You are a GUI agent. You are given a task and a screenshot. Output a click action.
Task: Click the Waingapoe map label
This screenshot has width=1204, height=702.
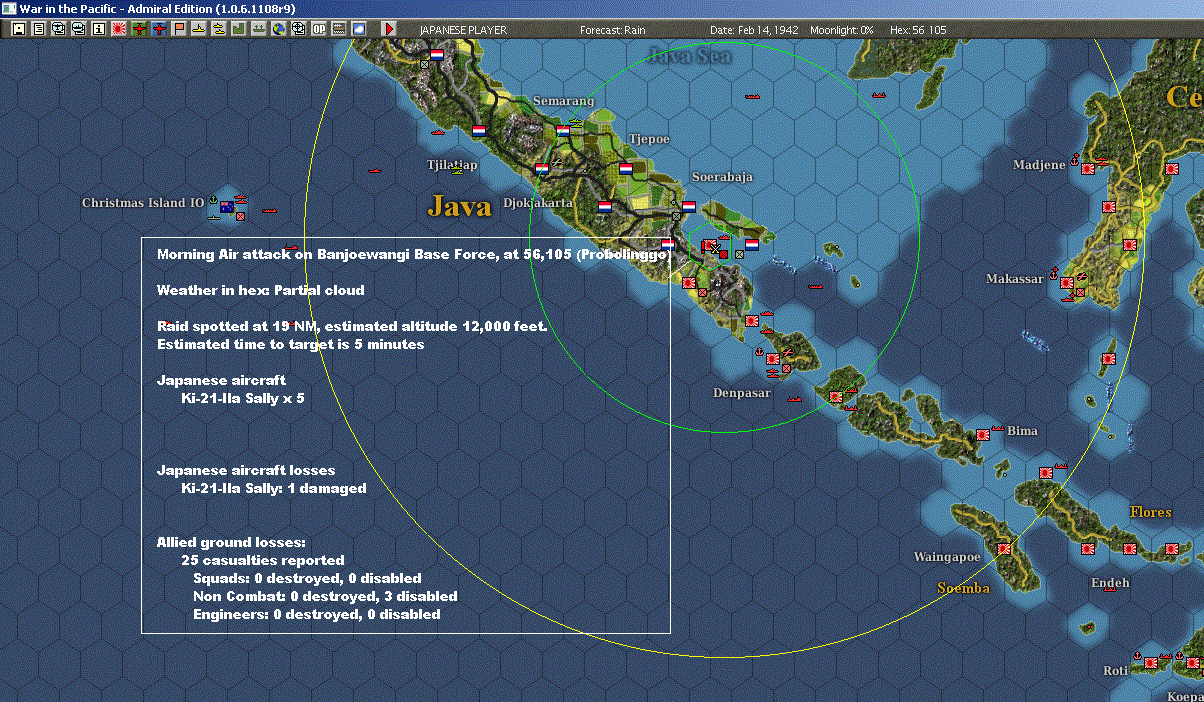947,557
